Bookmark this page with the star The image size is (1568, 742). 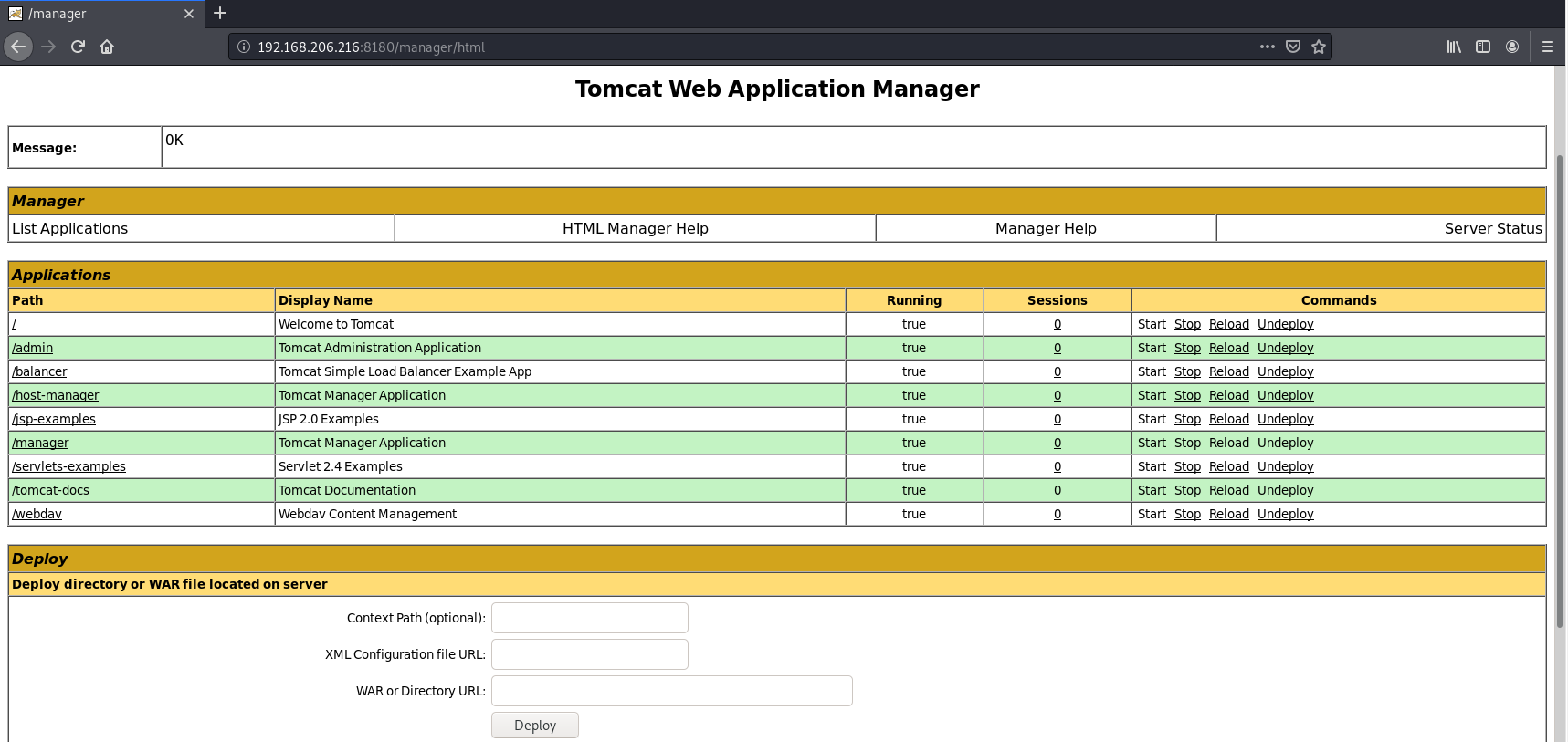(x=1319, y=47)
